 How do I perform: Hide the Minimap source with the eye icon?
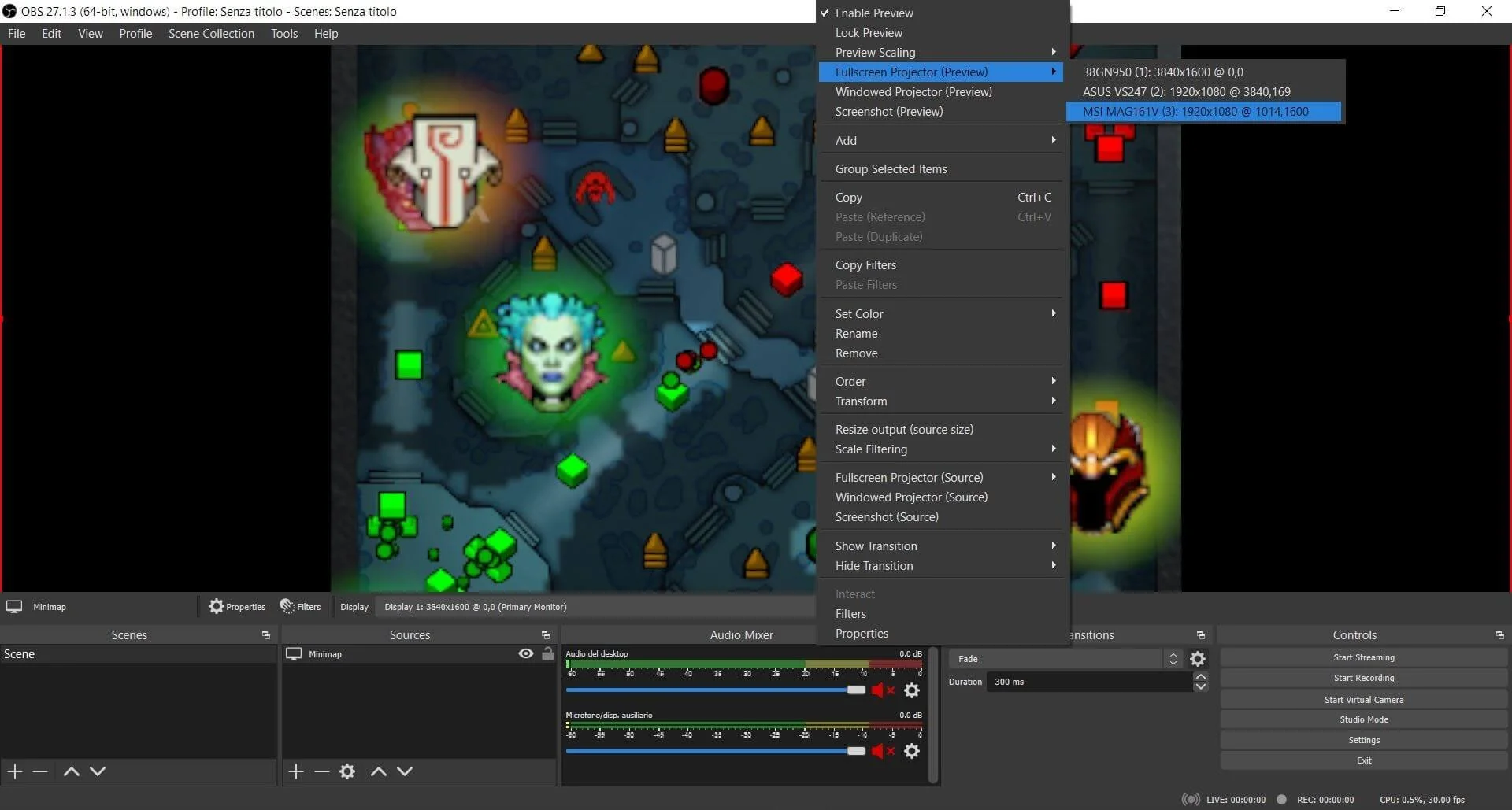pos(525,653)
